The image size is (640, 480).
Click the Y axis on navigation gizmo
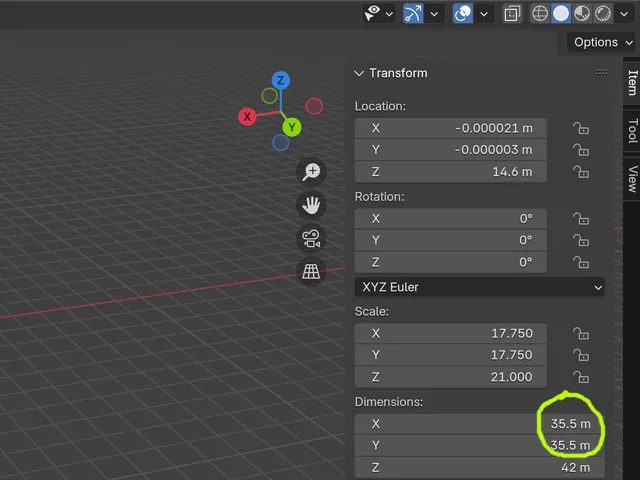(292, 127)
